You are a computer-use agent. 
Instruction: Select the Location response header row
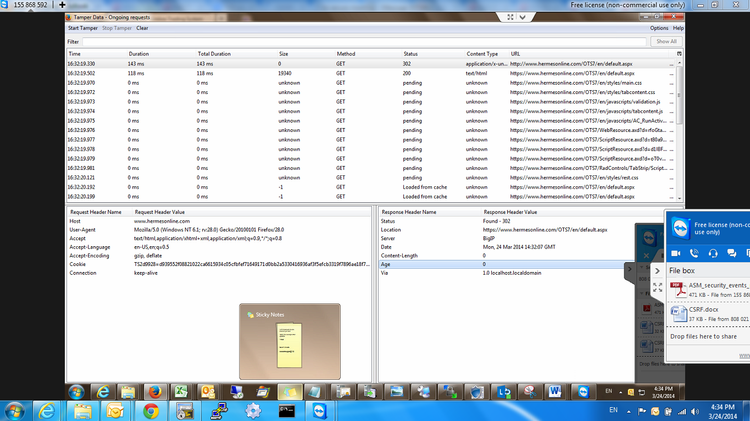506,230
